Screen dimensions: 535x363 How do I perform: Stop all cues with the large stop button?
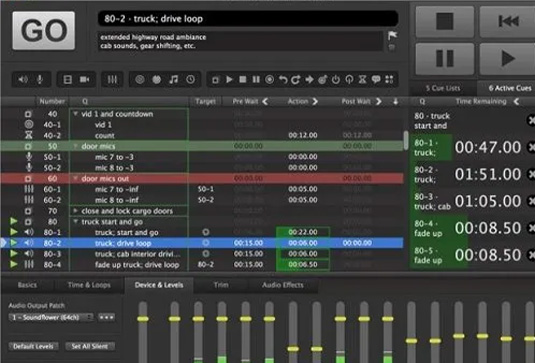click(x=445, y=21)
